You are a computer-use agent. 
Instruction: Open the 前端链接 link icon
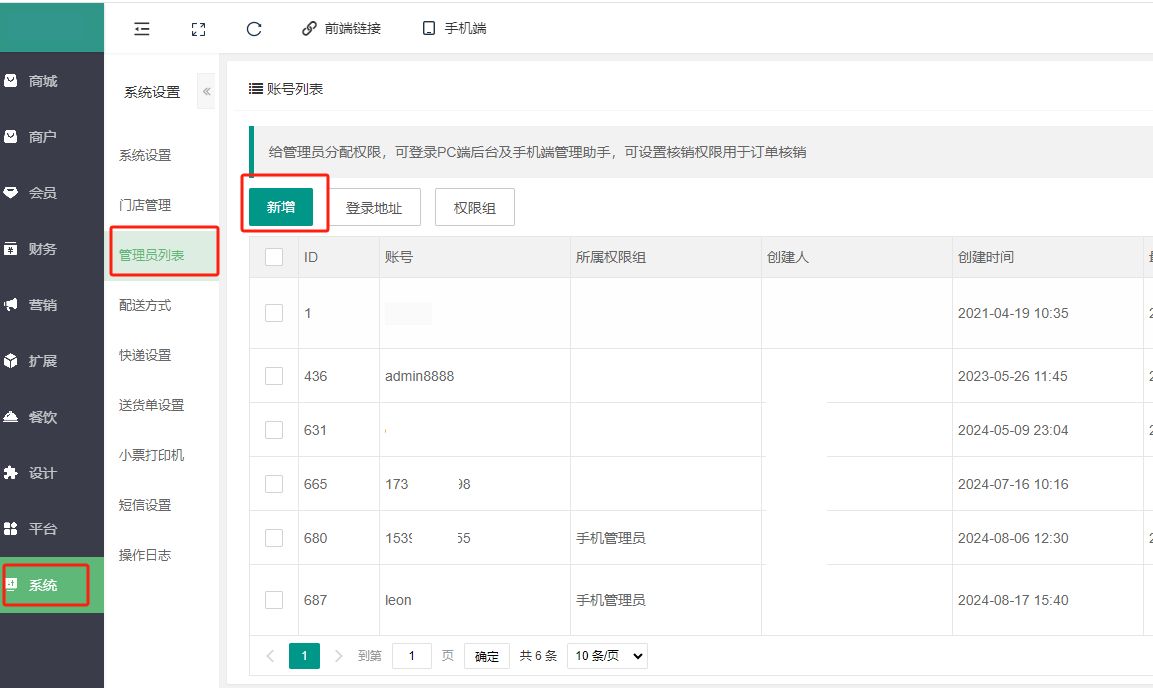tap(310, 29)
